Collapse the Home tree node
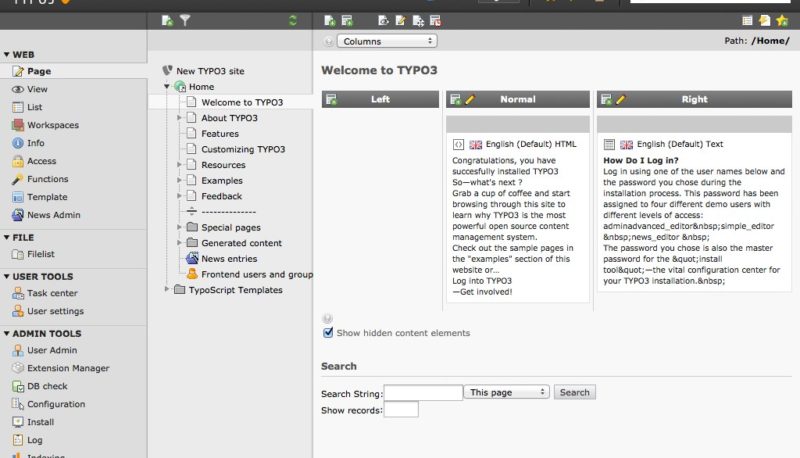The image size is (800, 458). pyautogui.click(x=167, y=87)
